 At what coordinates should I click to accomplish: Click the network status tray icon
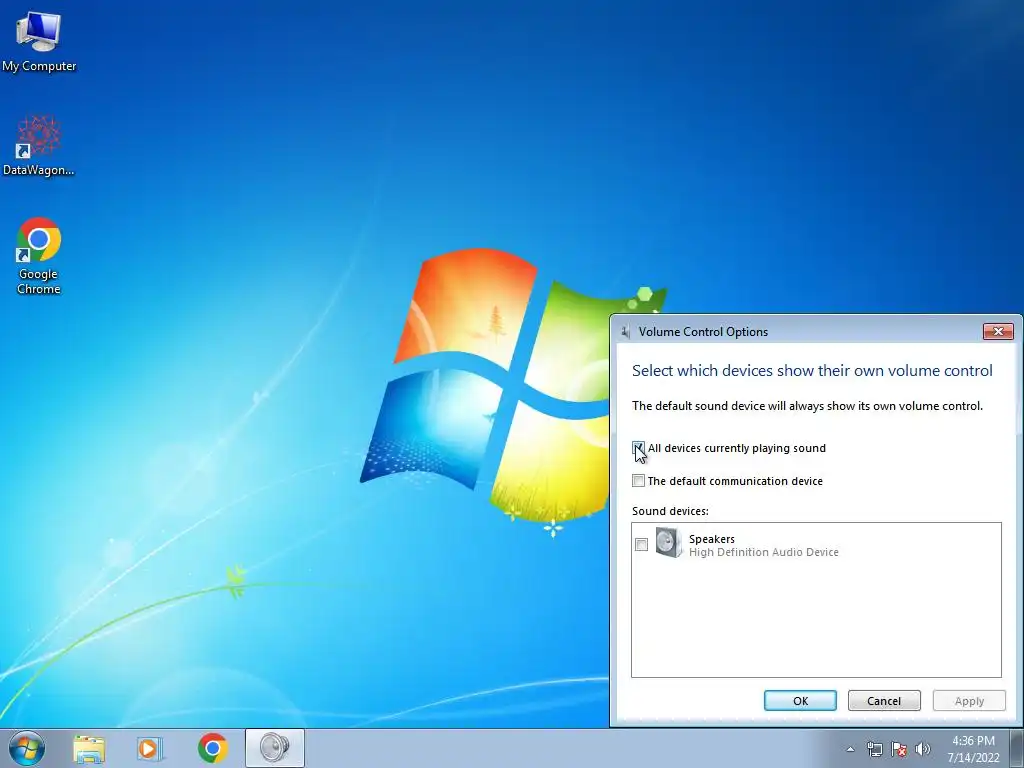point(874,749)
